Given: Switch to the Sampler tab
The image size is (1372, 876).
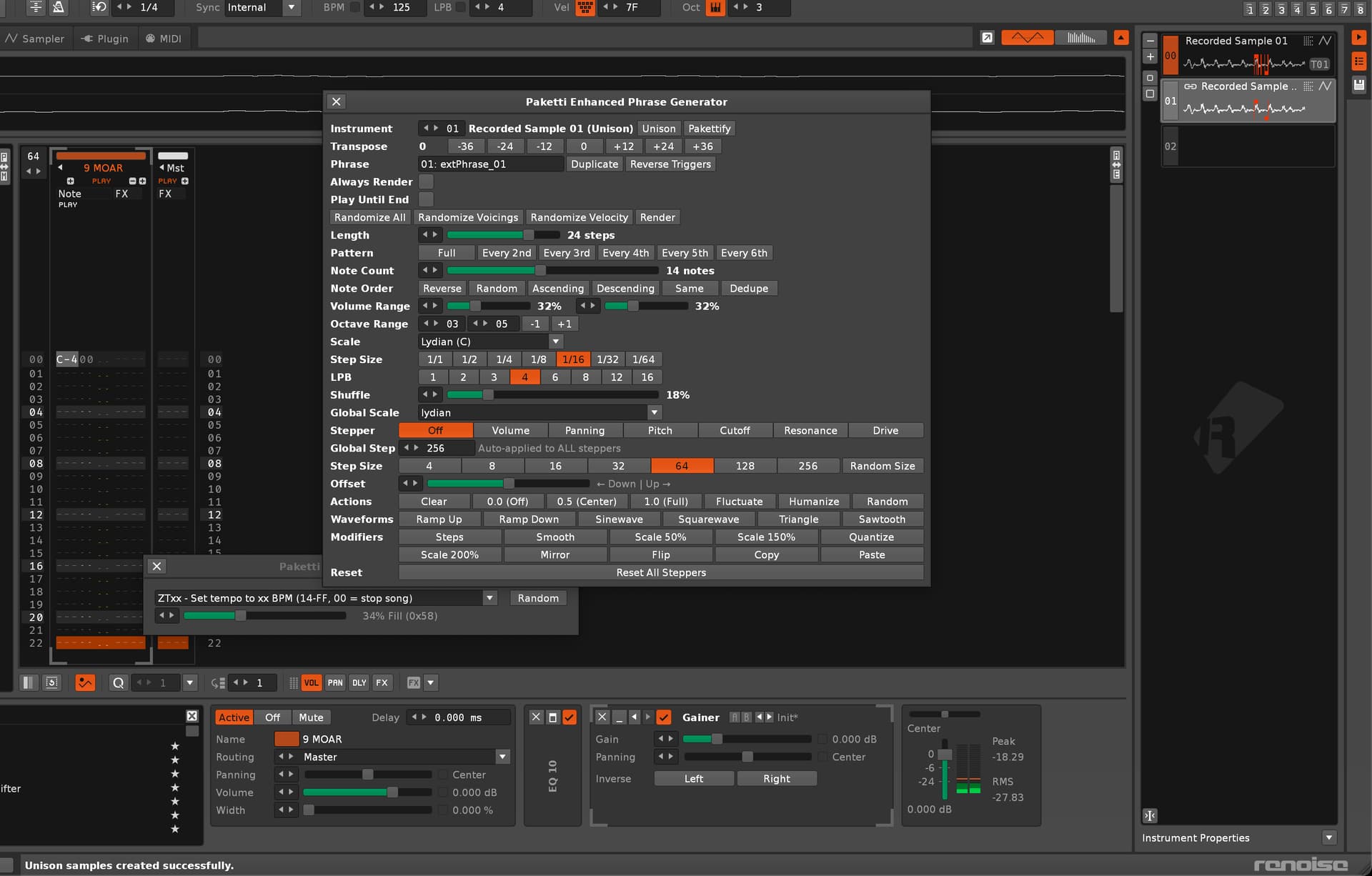Looking at the screenshot, I should click(35, 39).
